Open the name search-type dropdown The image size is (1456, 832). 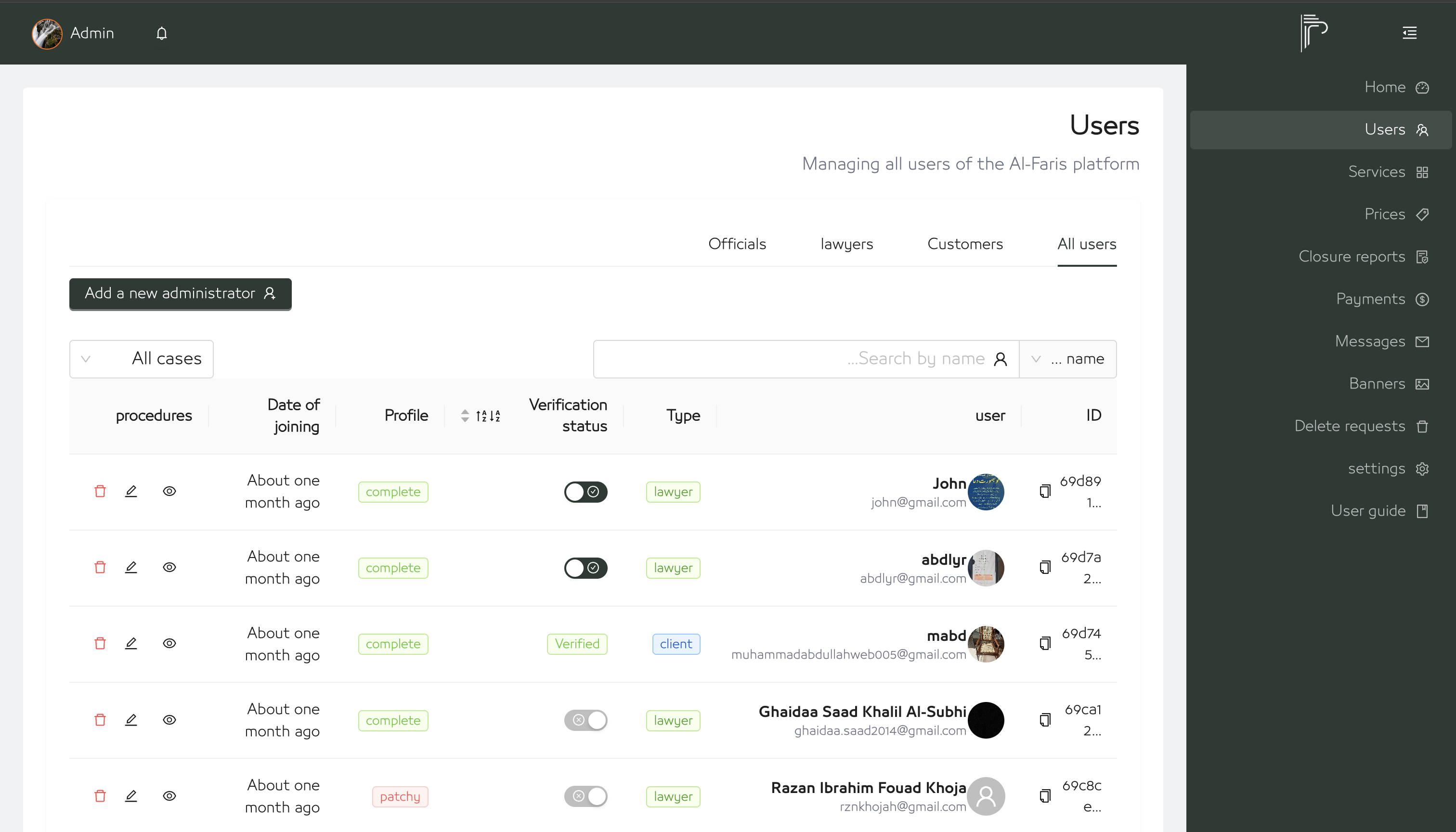pos(1067,359)
